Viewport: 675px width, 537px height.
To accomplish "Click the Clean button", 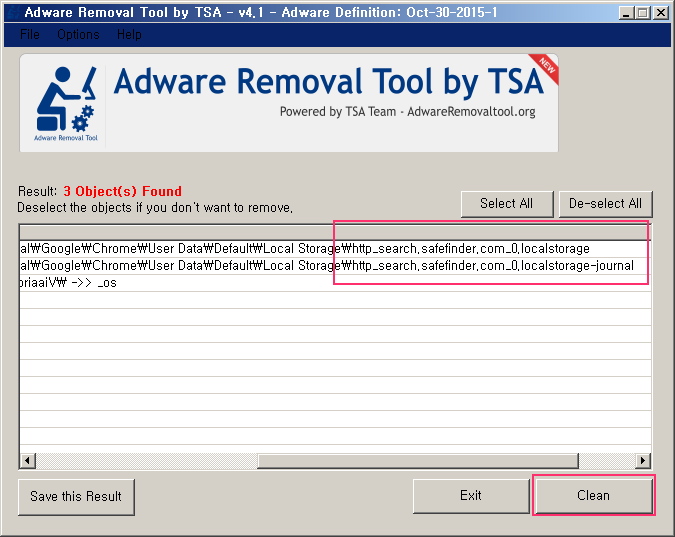I will 594,496.
